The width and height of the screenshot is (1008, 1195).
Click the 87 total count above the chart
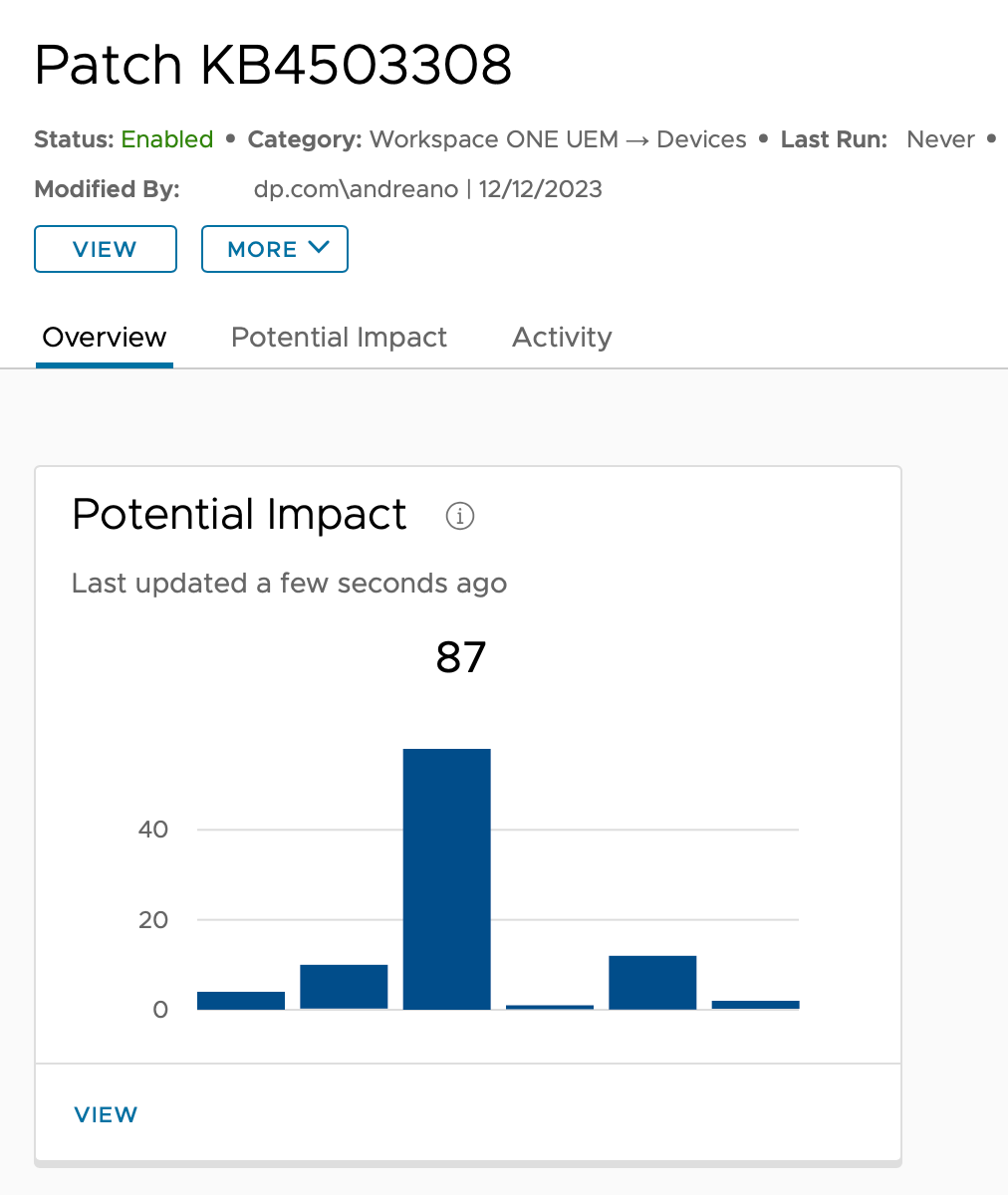coord(461,656)
